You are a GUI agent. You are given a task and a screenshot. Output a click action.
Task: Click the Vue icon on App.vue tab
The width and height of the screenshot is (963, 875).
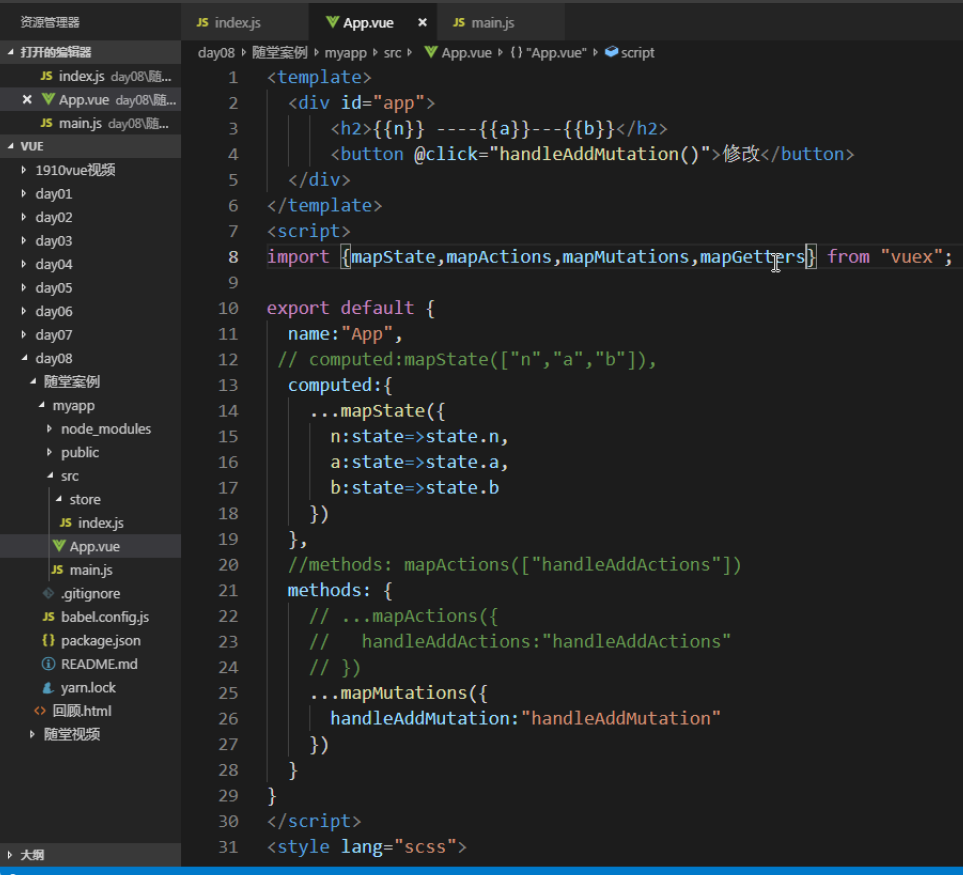tap(332, 22)
